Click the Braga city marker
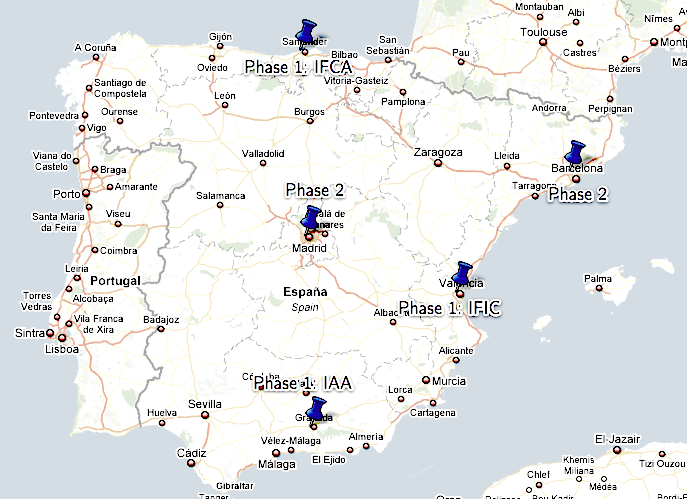The height and width of the screenshot is (499, 687). (95, 169)
